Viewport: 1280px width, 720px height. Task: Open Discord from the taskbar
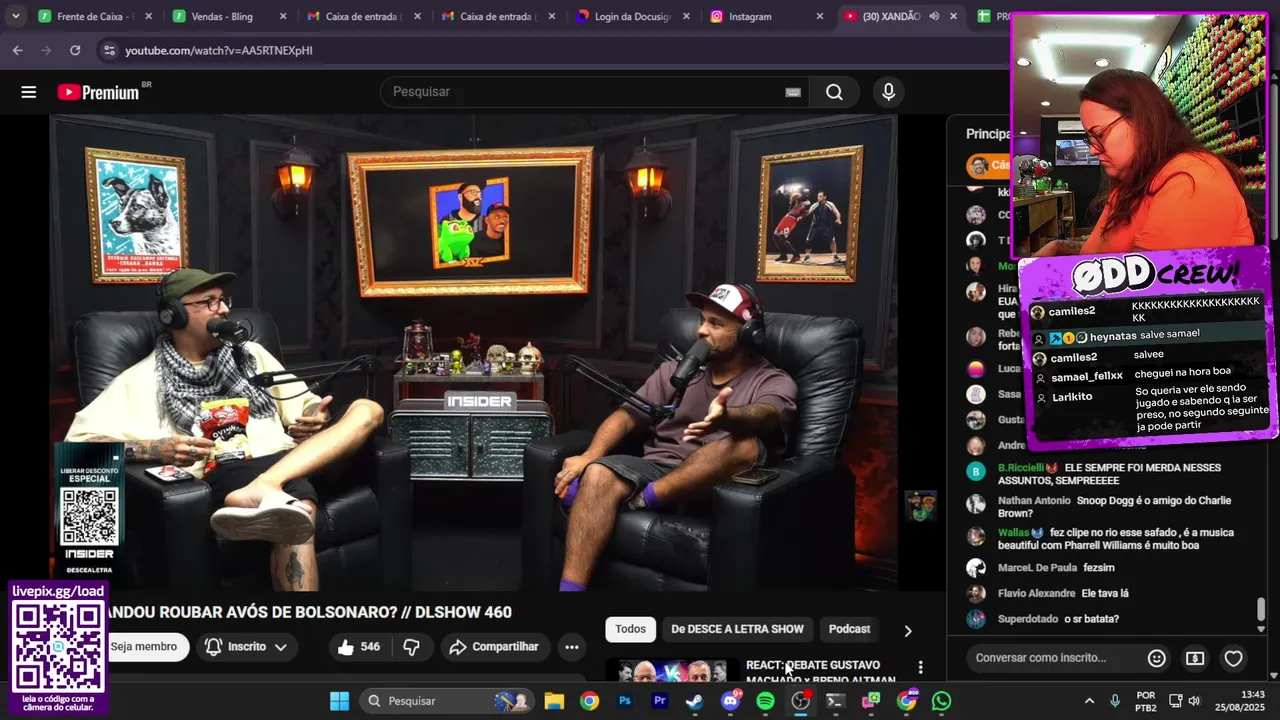tap(730, 701)
